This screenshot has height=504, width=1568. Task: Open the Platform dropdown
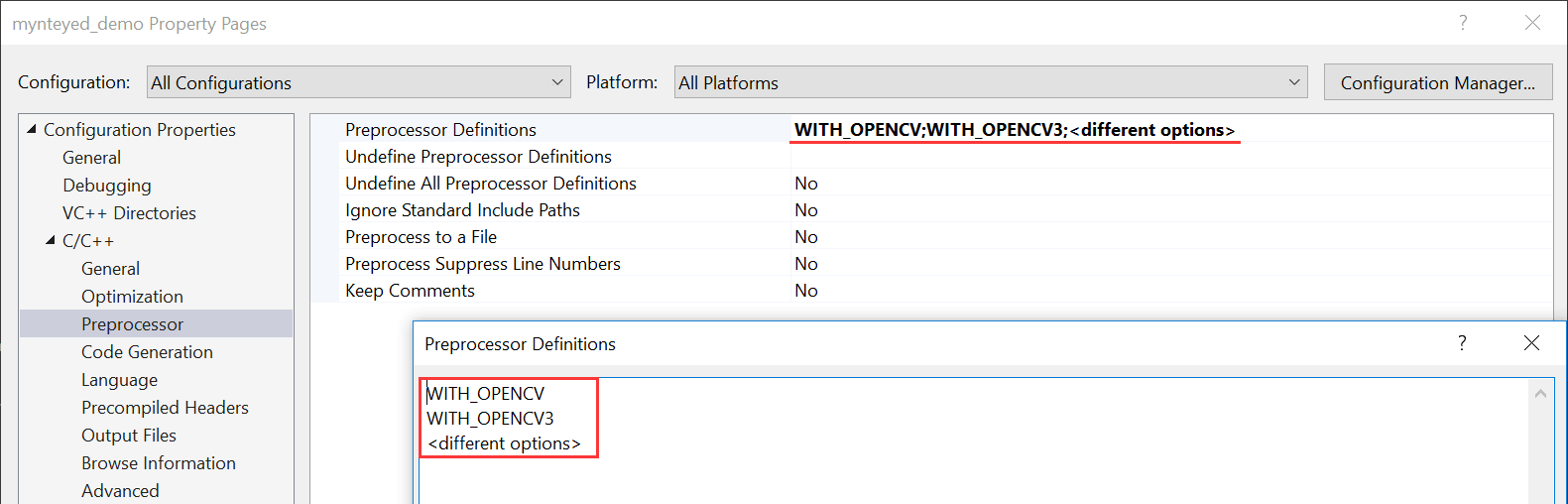pyautogui.click(x=991, y=82)
